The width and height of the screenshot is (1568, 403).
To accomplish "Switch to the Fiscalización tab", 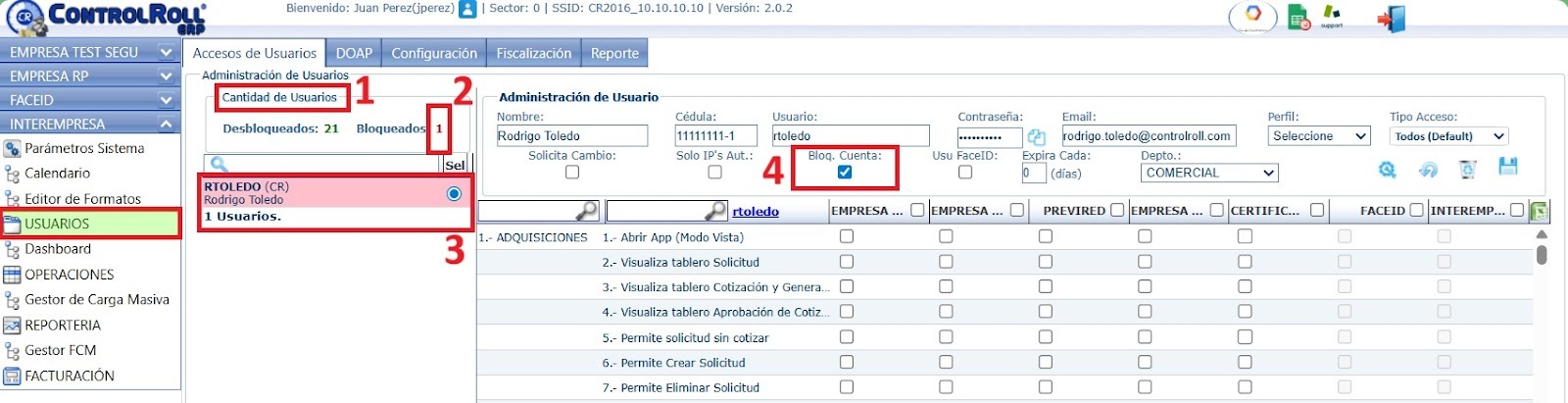I will (533, 53).
